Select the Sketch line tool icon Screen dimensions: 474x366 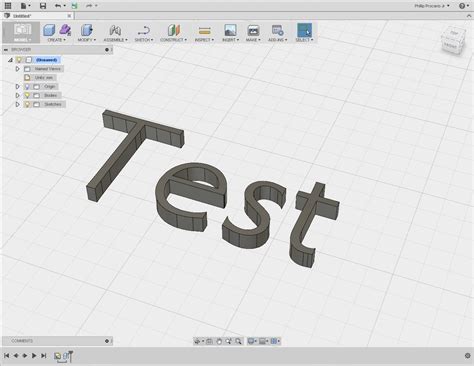(144, 31)
